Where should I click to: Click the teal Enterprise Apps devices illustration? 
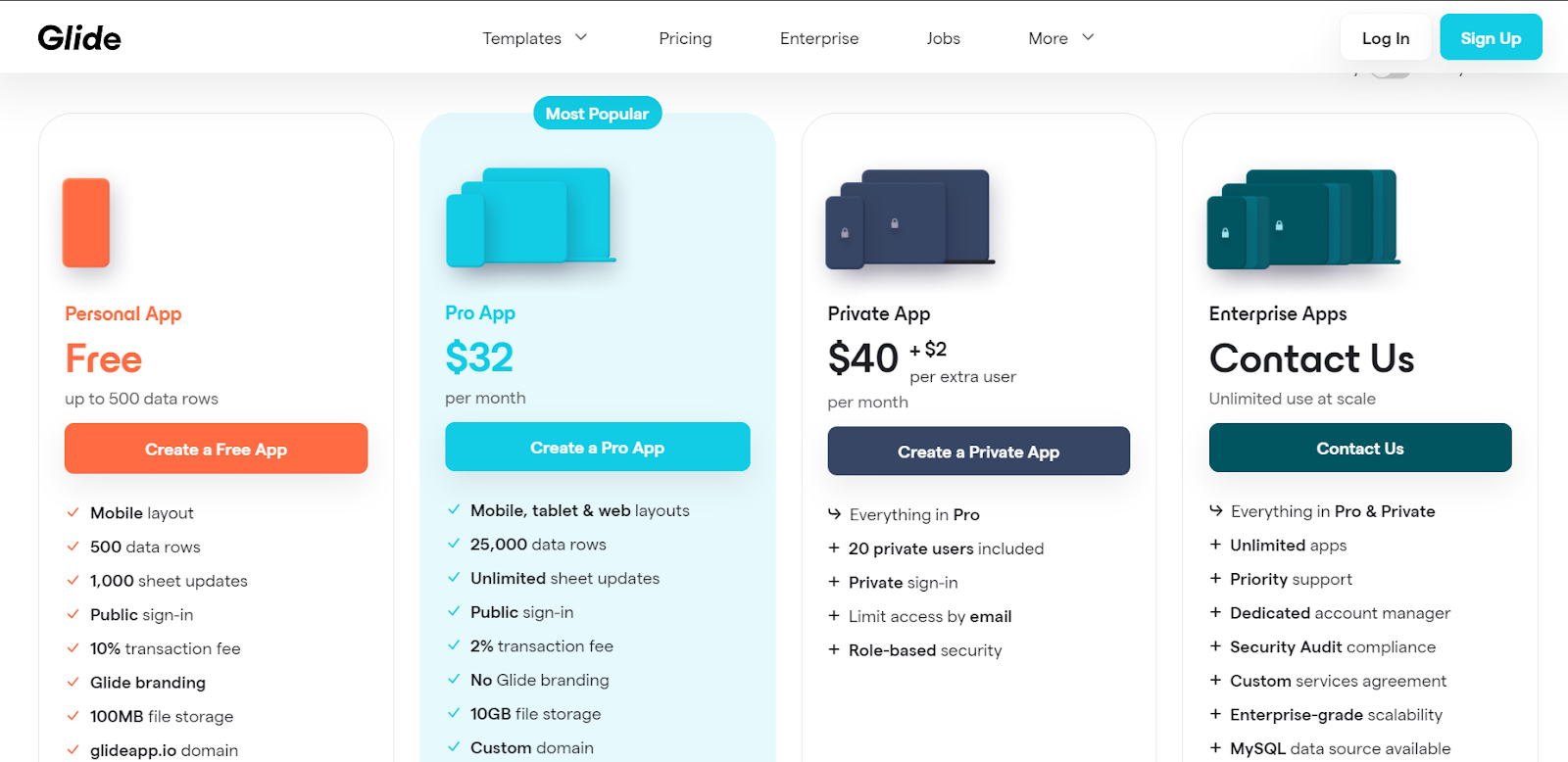pos(1303,219)
